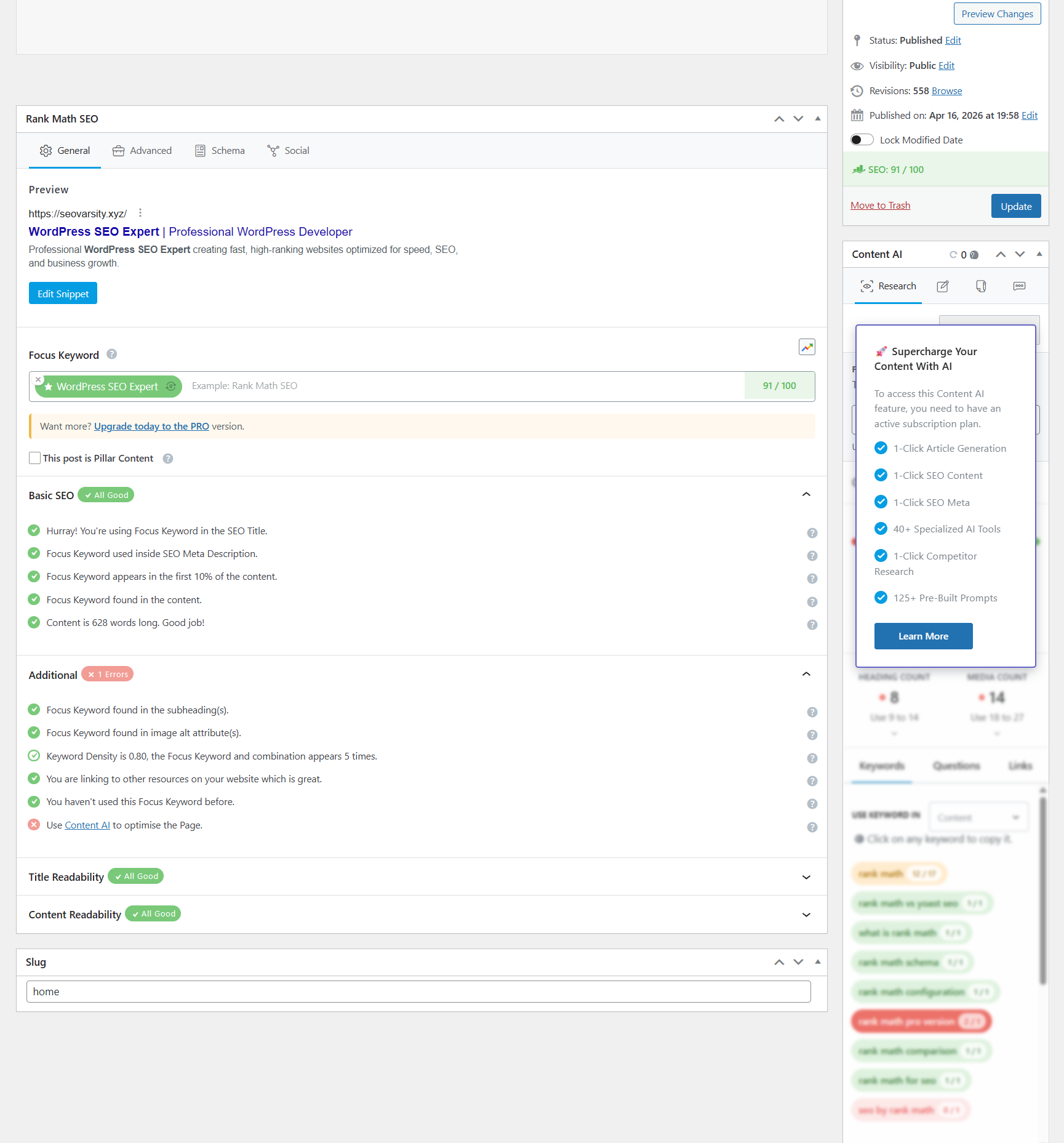Click the https://seovarsity.xyz/ preview URL
The image size is (1064, 1143).
coord(78,214)
